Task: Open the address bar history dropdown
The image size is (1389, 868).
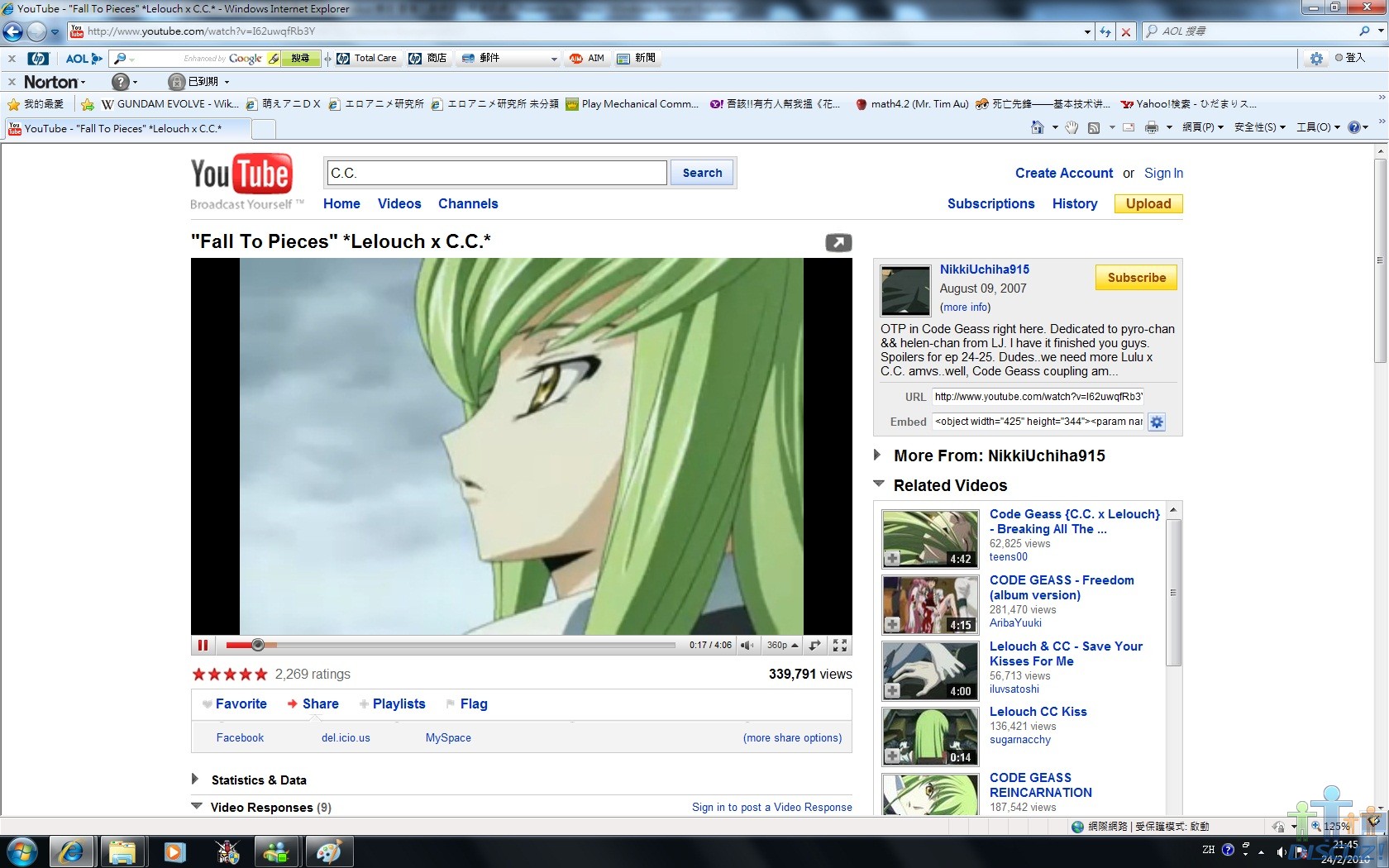Action: click(1087, 31)
